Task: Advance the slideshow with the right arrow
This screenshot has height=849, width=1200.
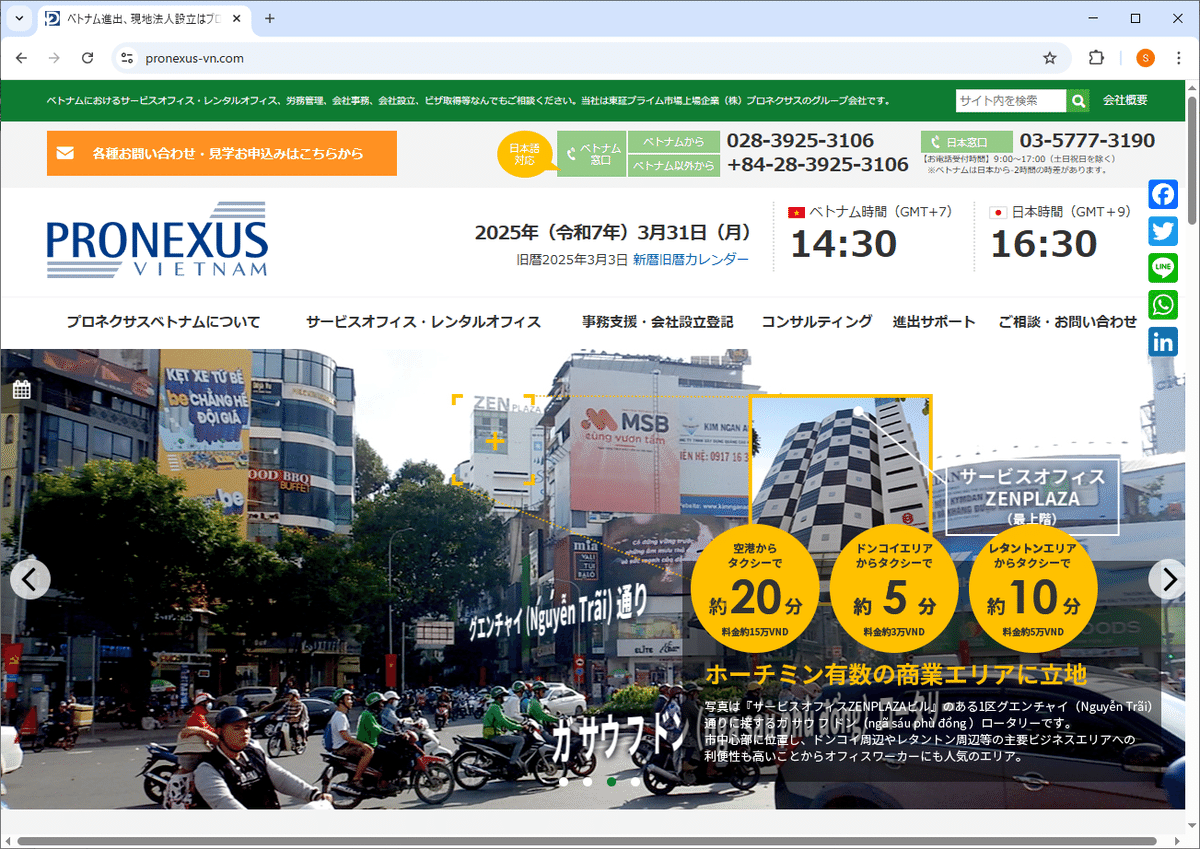Action: coord(1168,579)
